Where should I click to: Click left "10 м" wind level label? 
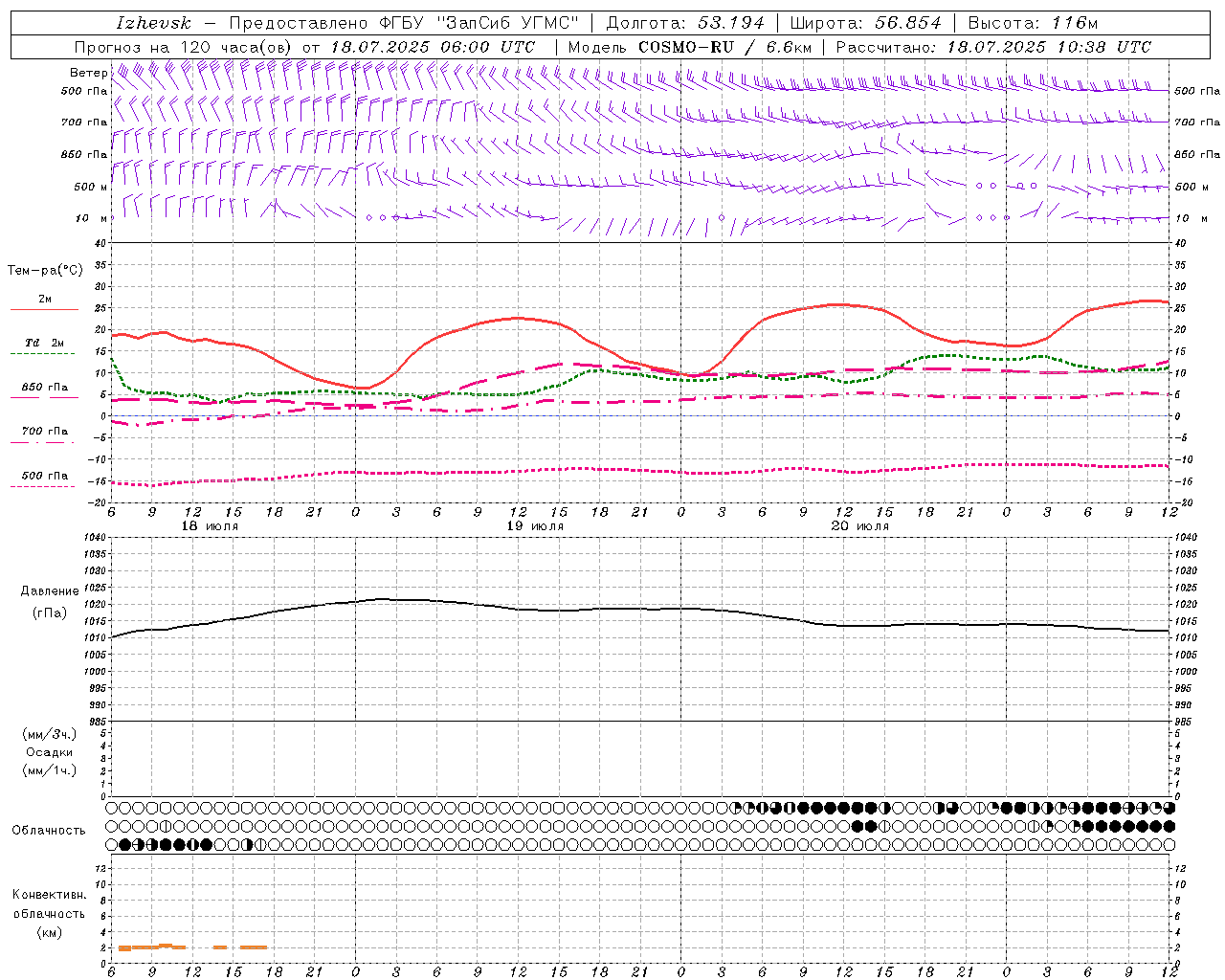(x=90, y=218)
